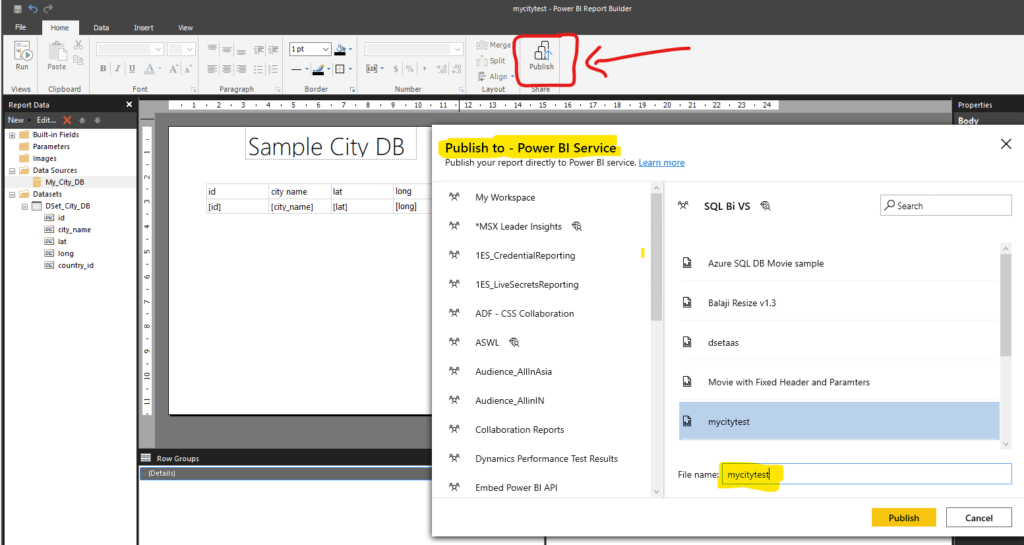Switch to the View ribbon tab

click(x=185, y=27)
